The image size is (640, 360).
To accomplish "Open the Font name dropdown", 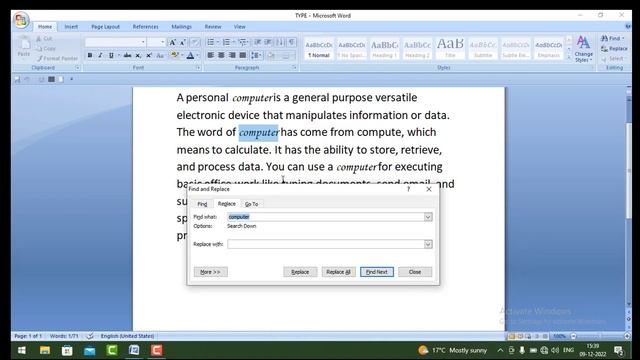I will [143, 42].
